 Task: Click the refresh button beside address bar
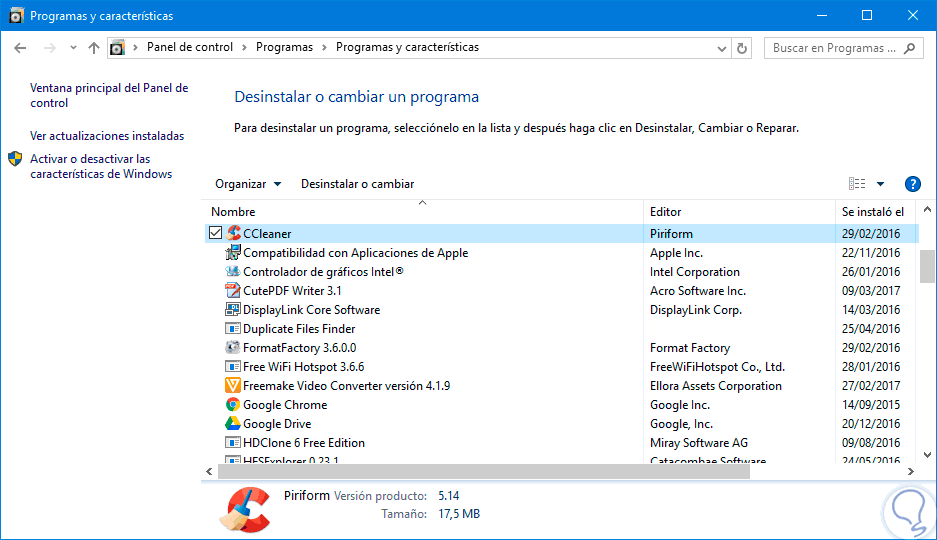point(742,48)
